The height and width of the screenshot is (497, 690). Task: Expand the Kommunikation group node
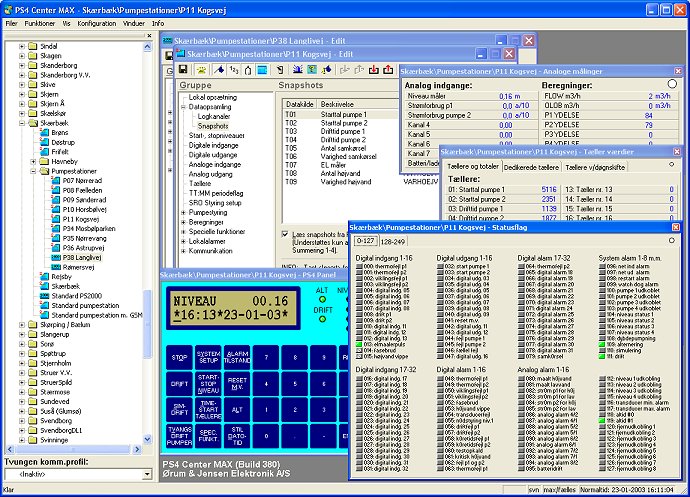184,251
